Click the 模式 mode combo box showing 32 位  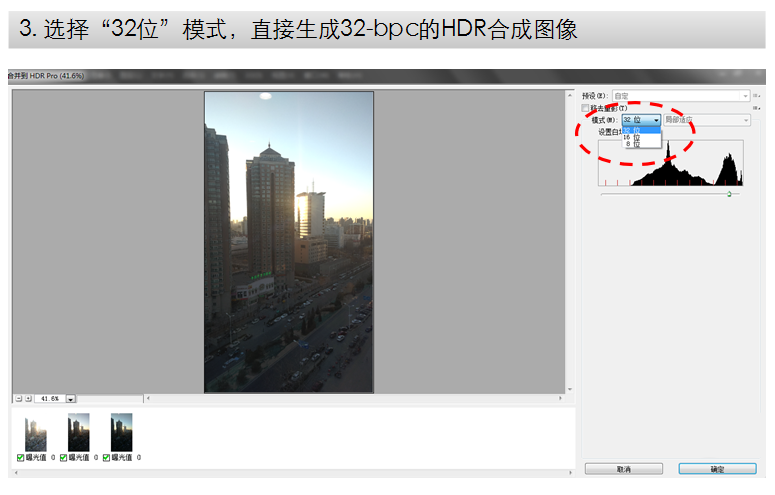[641, 120]
